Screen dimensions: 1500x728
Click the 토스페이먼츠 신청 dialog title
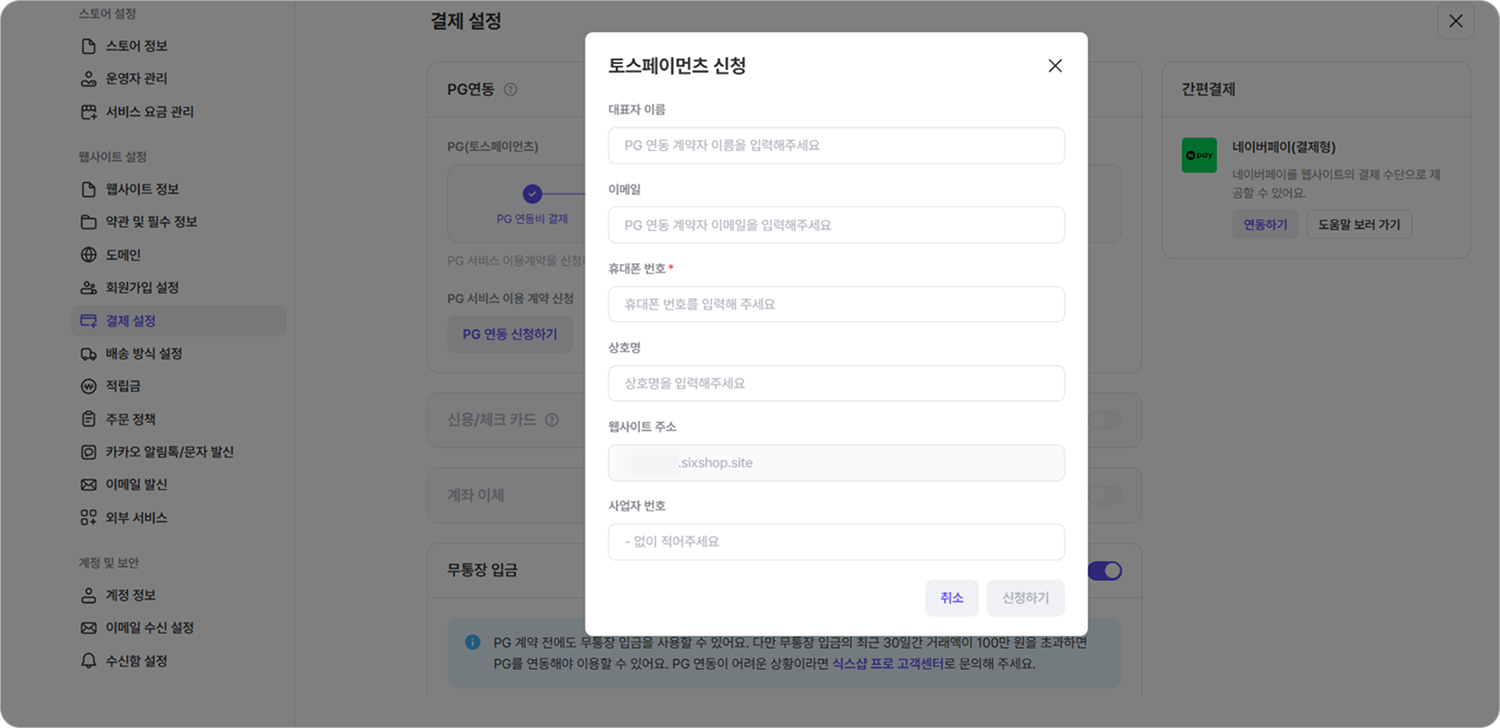tap(677, 66)
